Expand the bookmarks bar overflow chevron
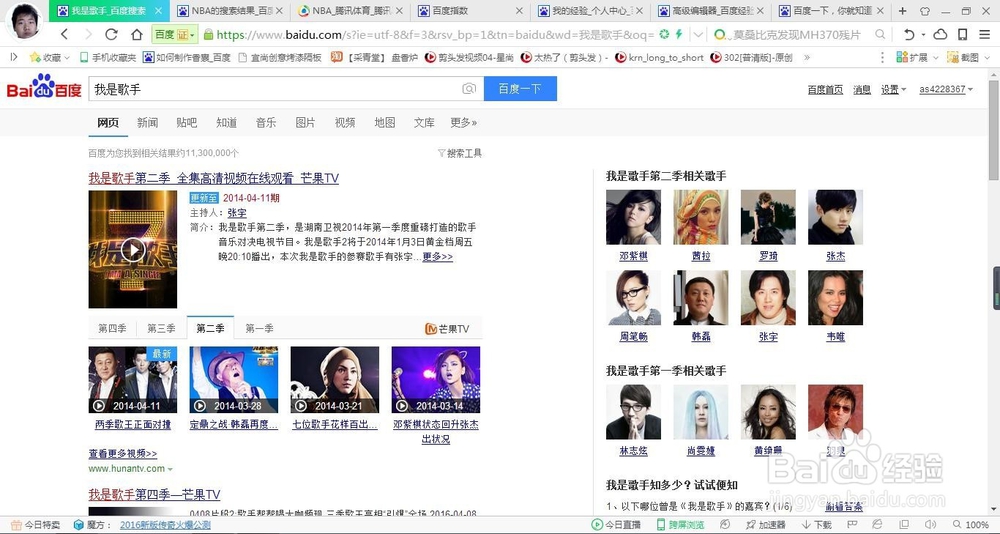The width and height of the screenshot is (1000, 534). (807, 57)
